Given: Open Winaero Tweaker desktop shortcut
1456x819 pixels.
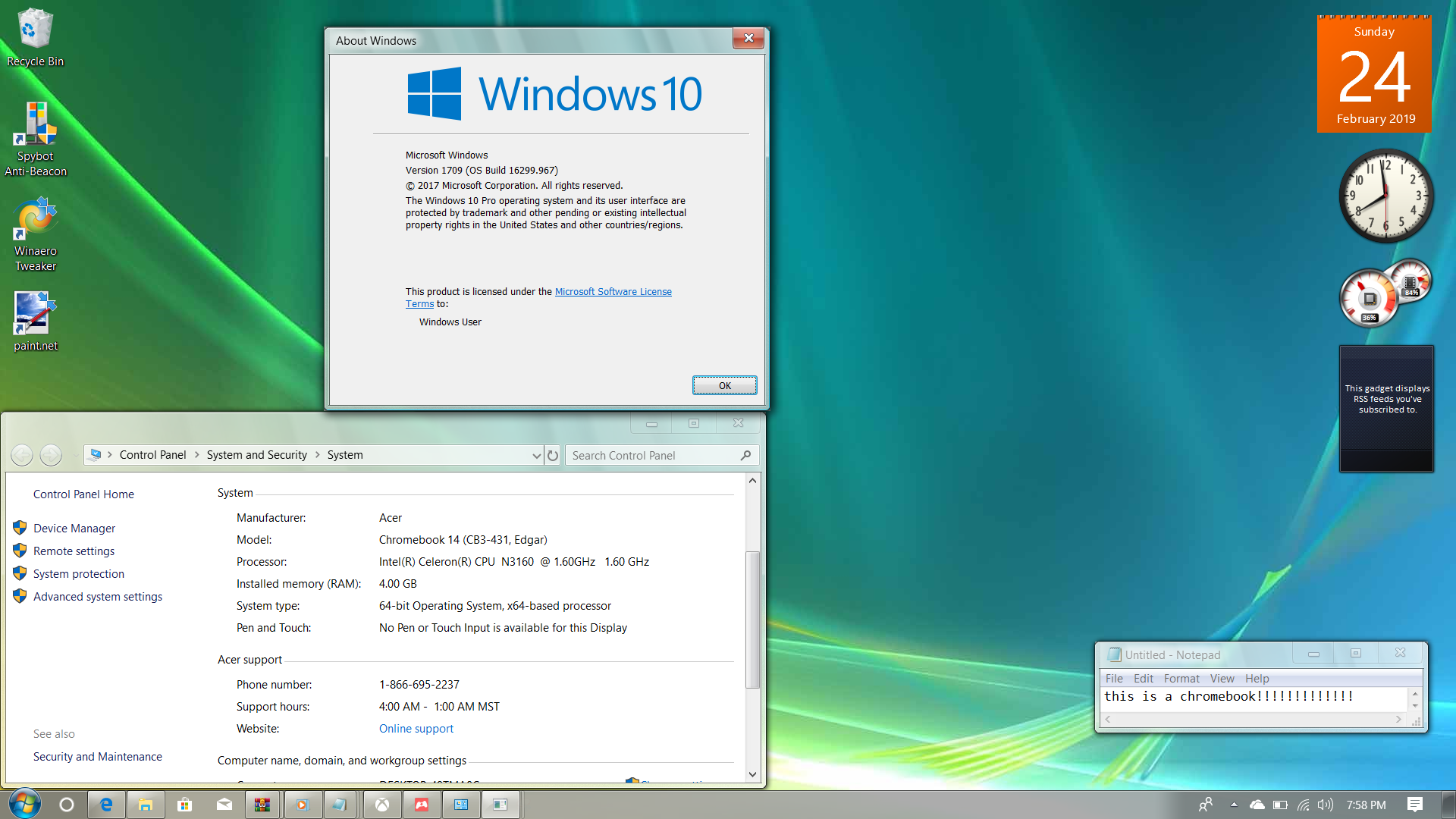Looking at the screenshot, I should pyautogui.click(x=36, y=220).
